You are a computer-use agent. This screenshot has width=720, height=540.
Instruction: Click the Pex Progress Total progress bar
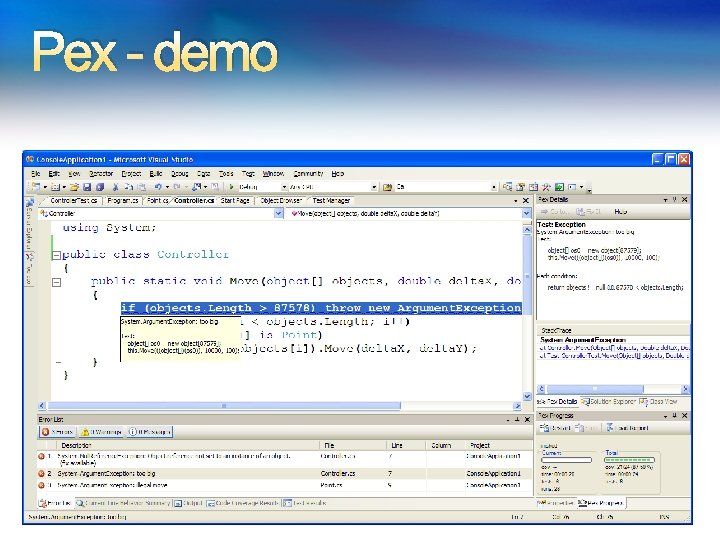click(629, 460)
